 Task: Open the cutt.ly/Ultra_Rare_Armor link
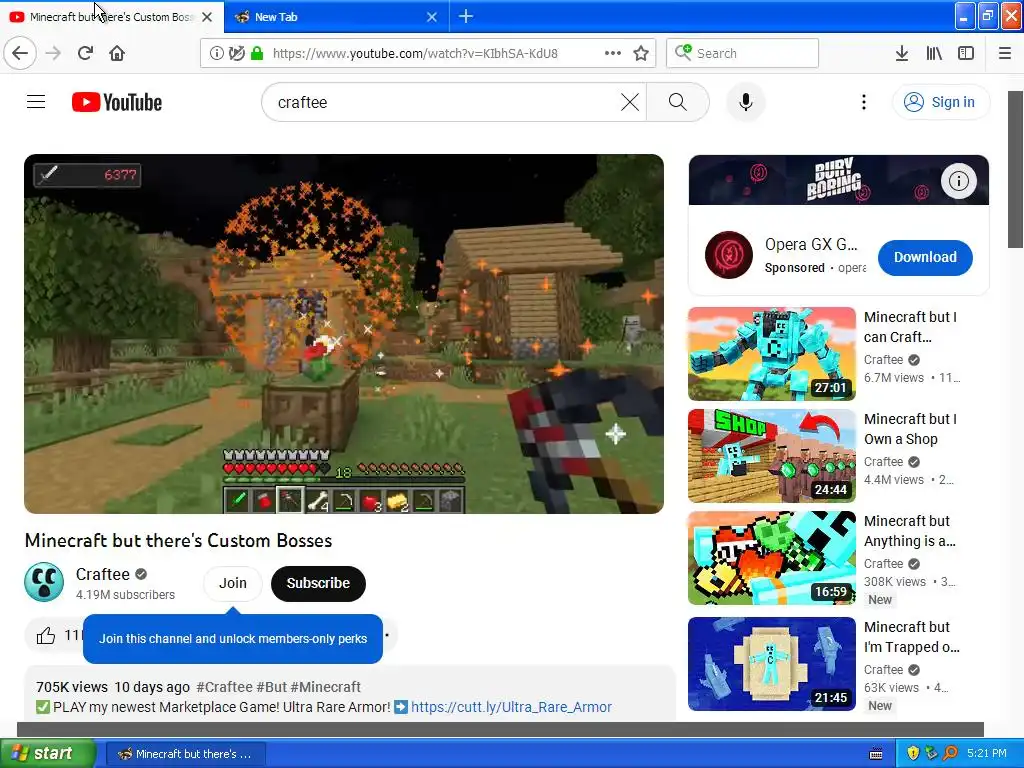click(x=511, y=707)
